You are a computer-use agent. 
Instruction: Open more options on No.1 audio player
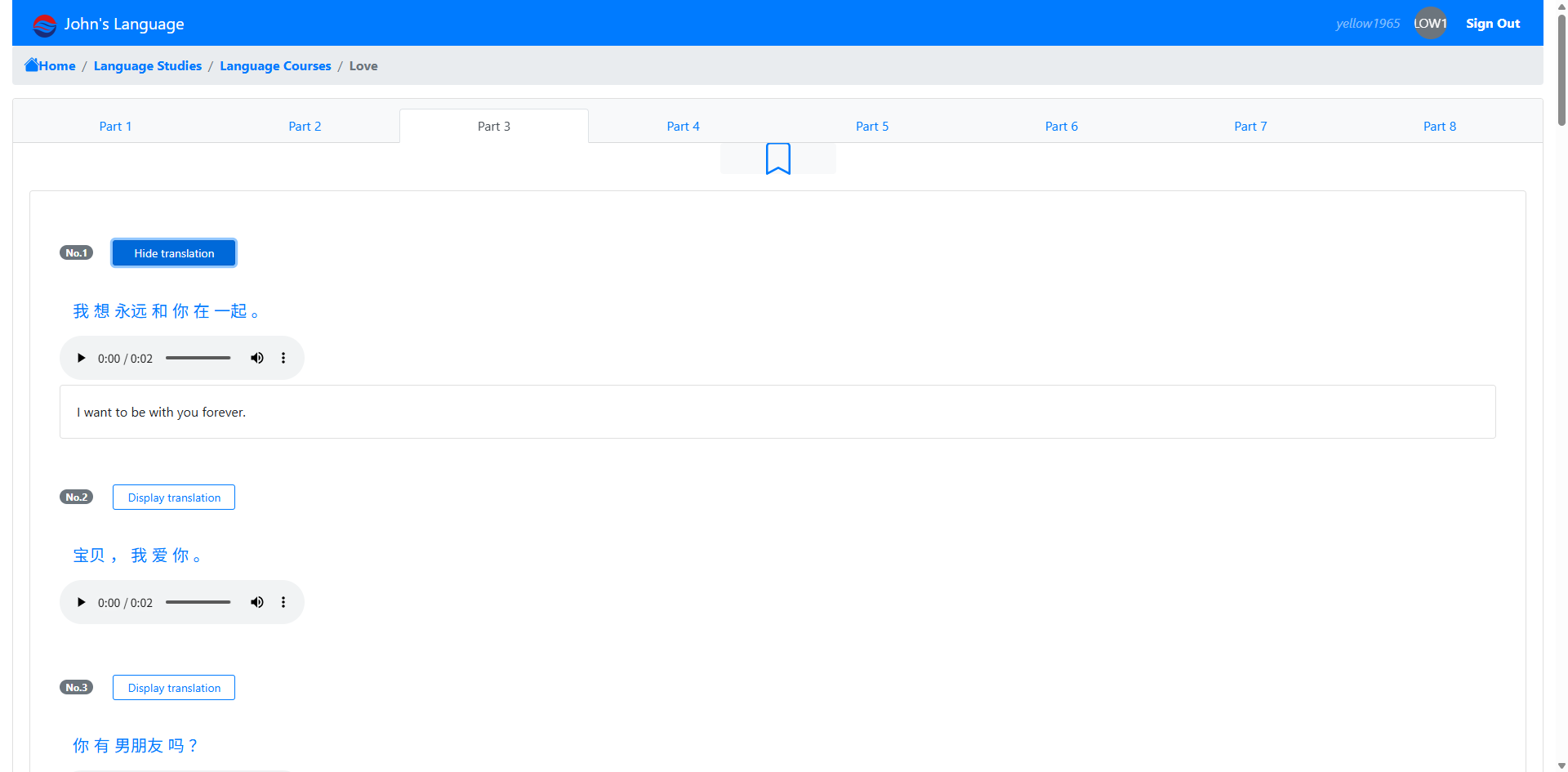coord(283,358)
